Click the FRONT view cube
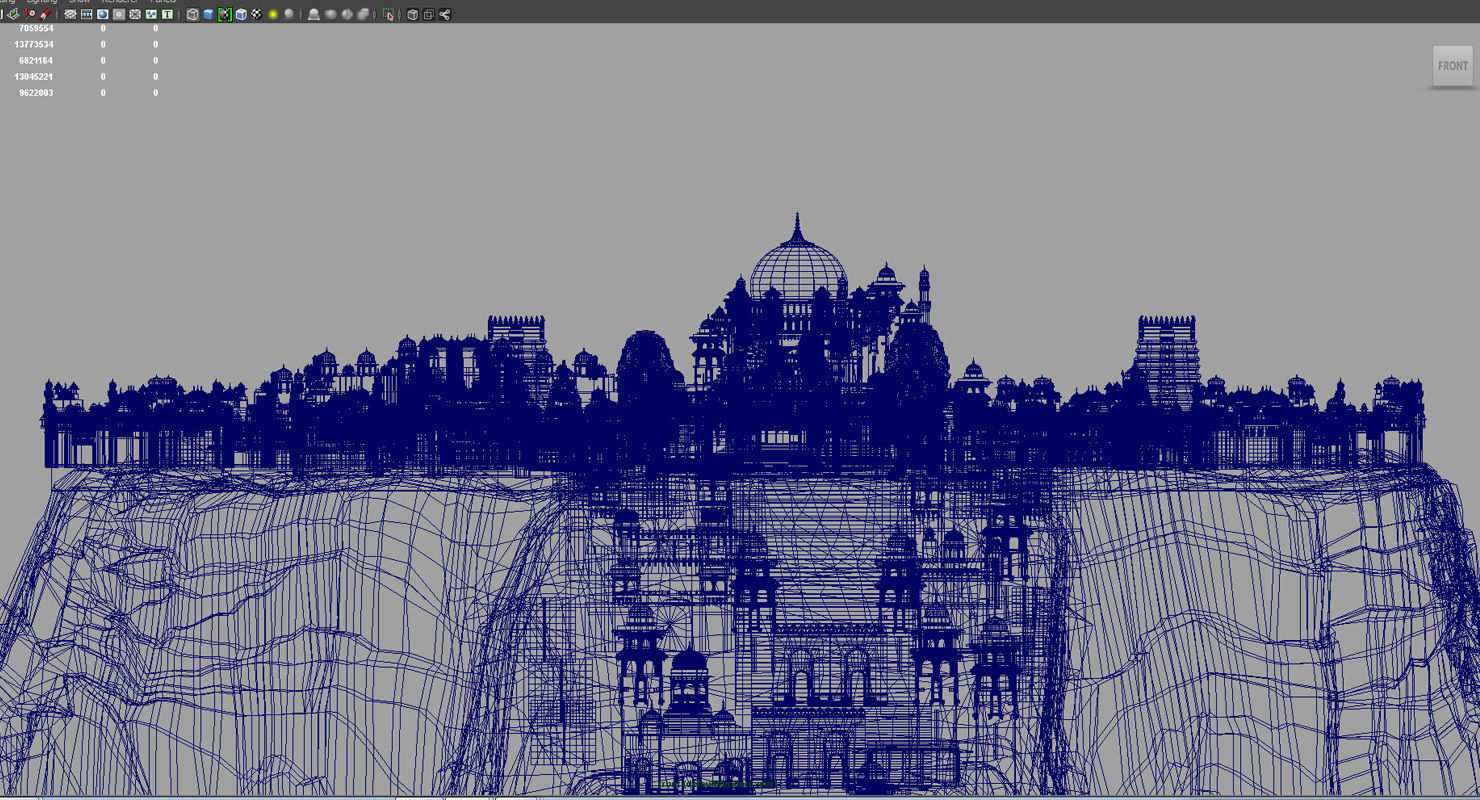Image resolution: width=1480 pixels, height=800 pixels. pos(1453,66)
